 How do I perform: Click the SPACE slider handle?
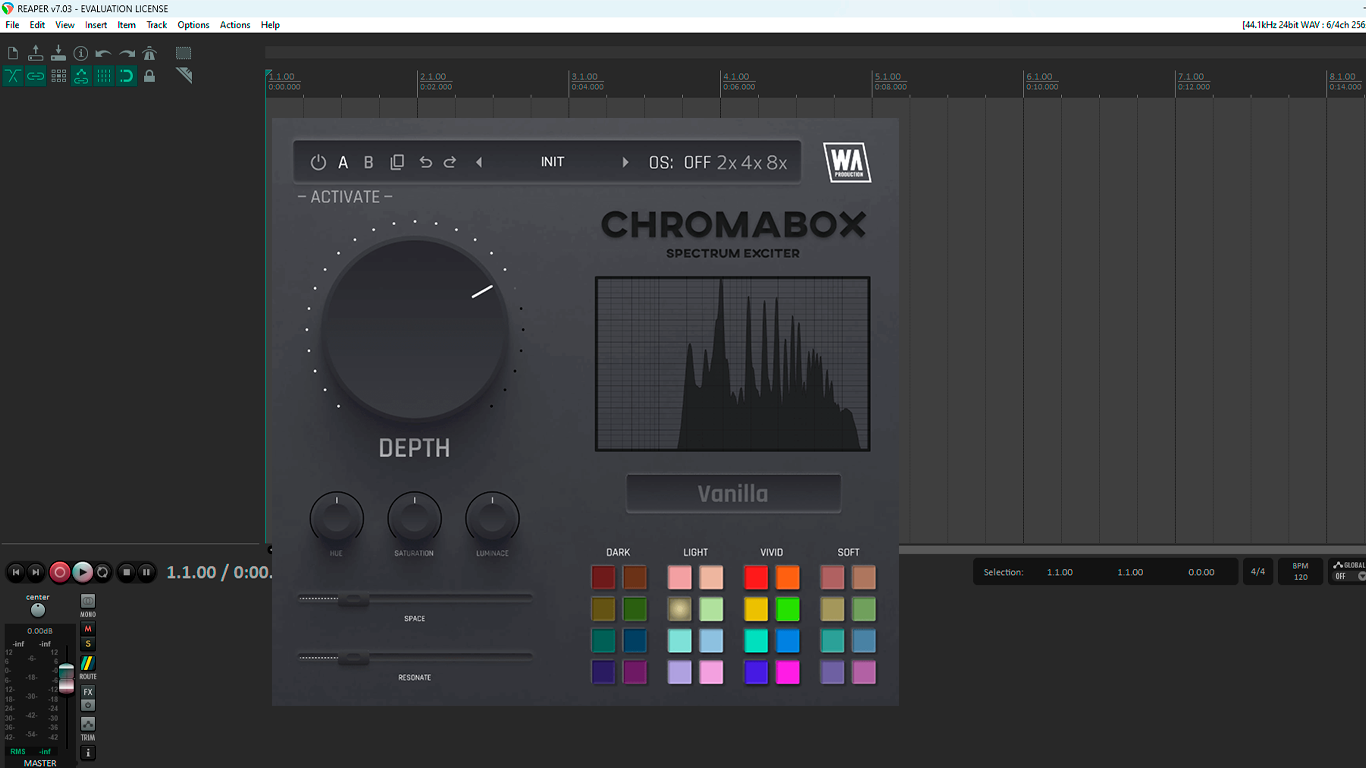354,599
